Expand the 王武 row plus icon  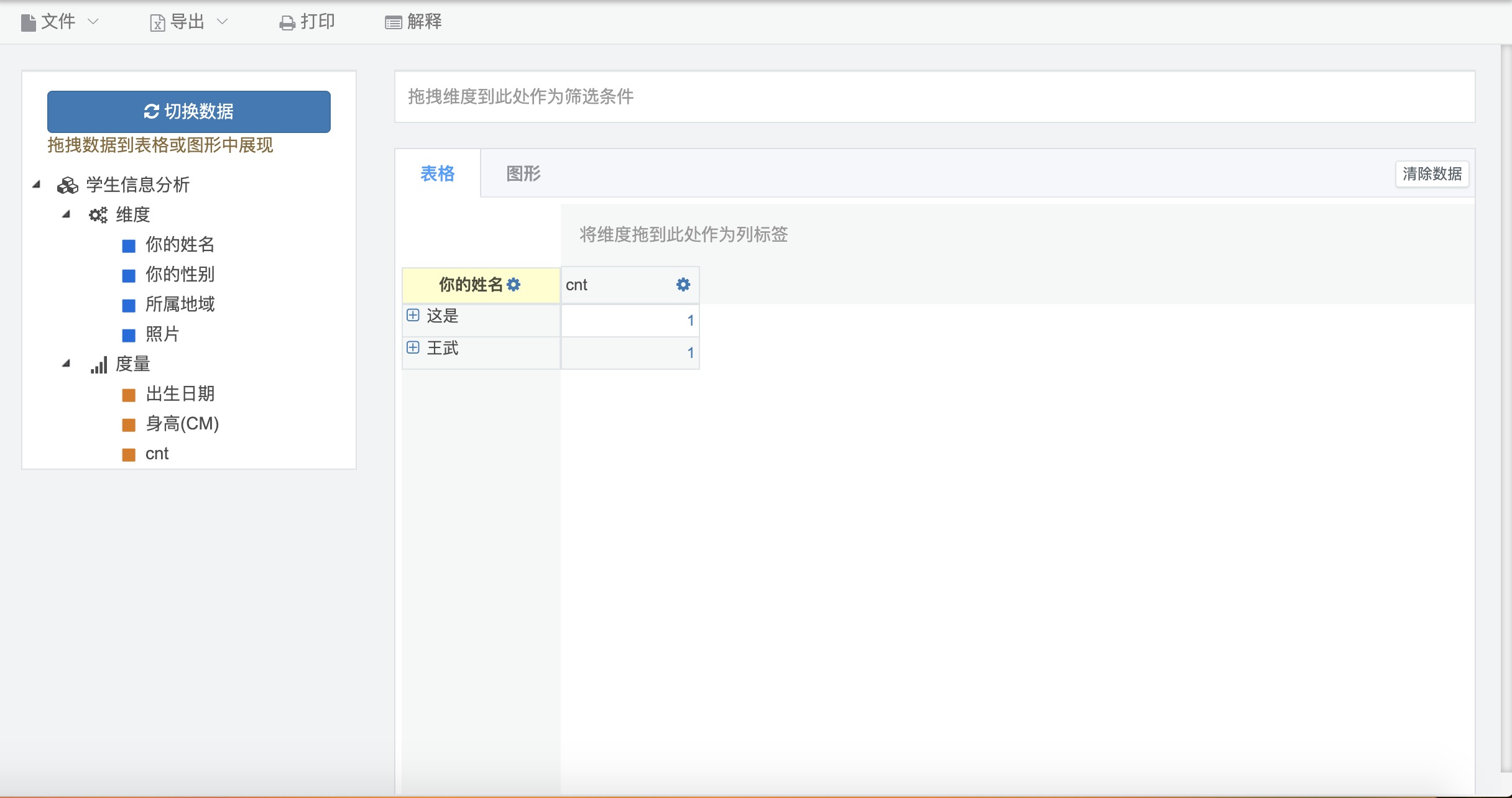[413, 347]
